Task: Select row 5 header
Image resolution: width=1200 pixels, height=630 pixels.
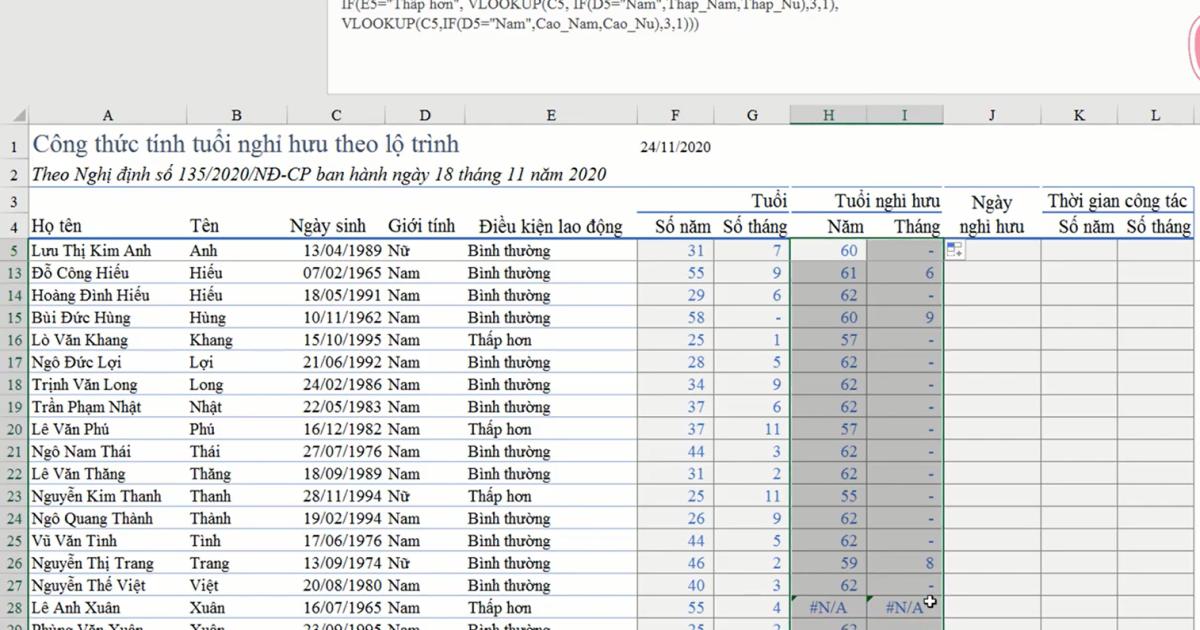Action: click(x=14, y=251)
